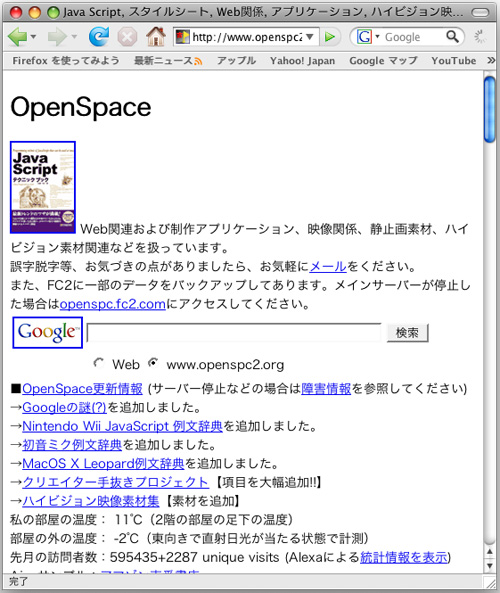Click the green Go arrow beside the URL
Viewport: 500px width, 593px height.
[330, 37]
